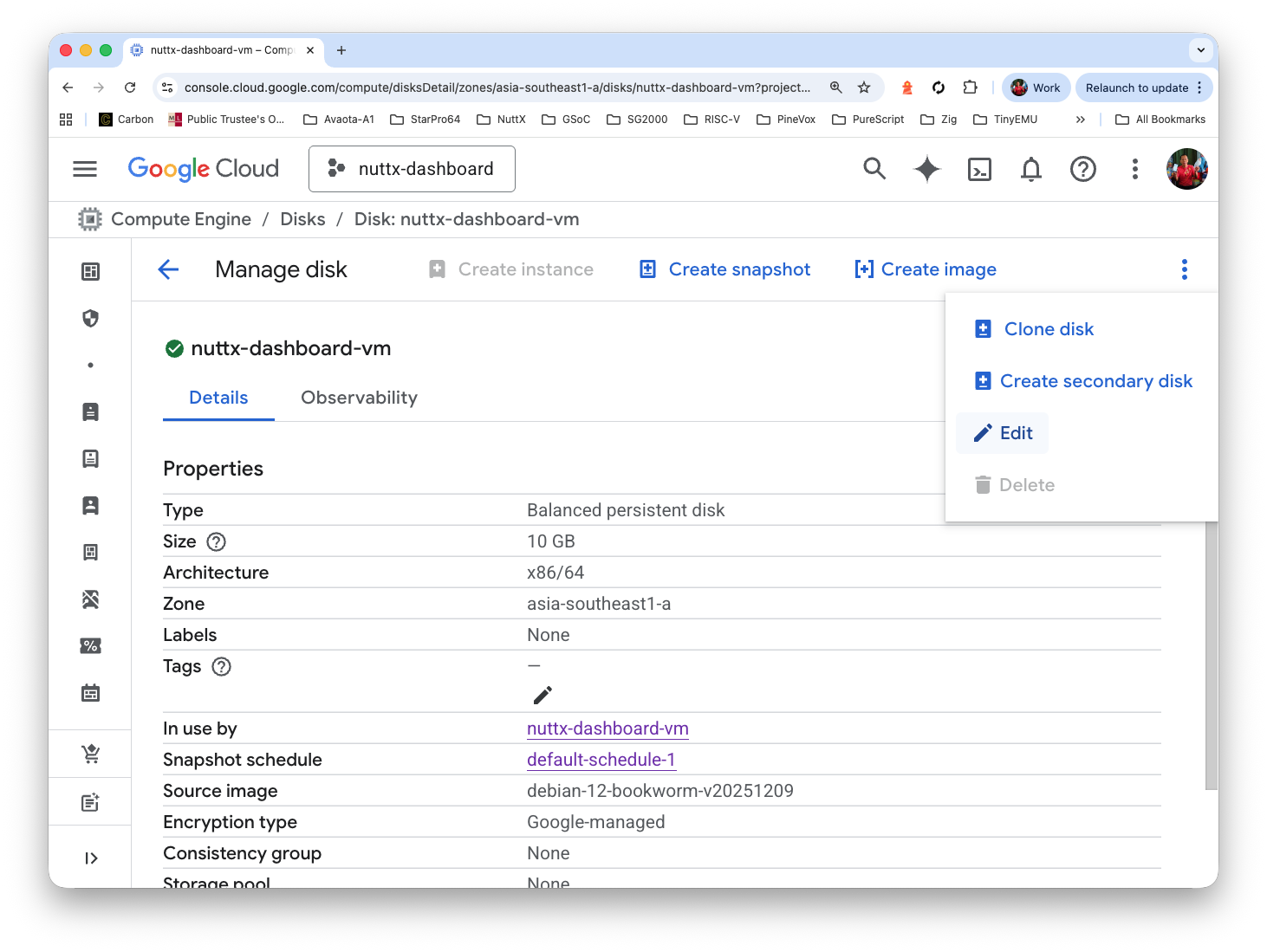1267x952 pixels.
Task: Expand the collapsed left sidebar panel
Action: [91, 858]
